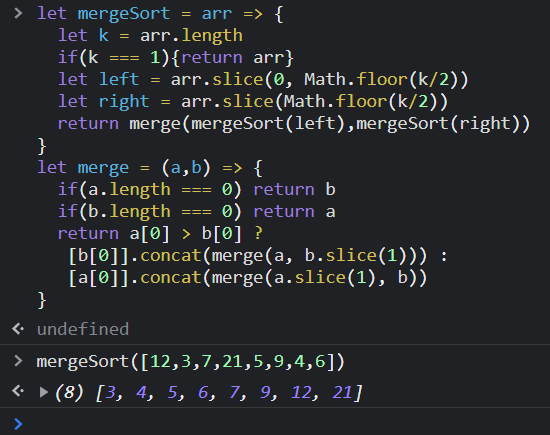Click the undefined return value
This screenshot has height=435, width=550.
pyautogui.click(x=83, y=329)
